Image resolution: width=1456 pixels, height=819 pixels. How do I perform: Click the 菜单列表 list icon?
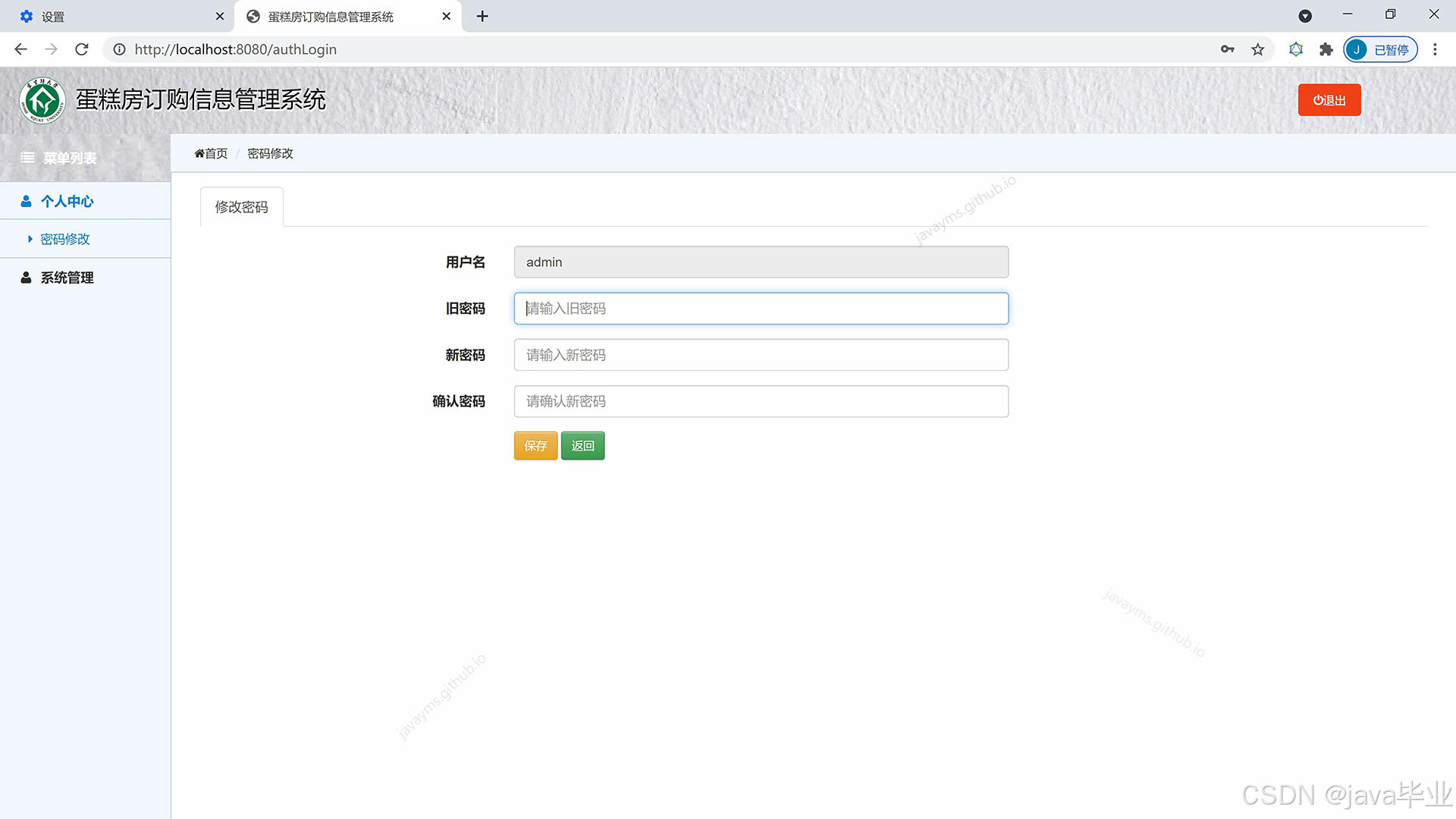(x=27, y=158)
